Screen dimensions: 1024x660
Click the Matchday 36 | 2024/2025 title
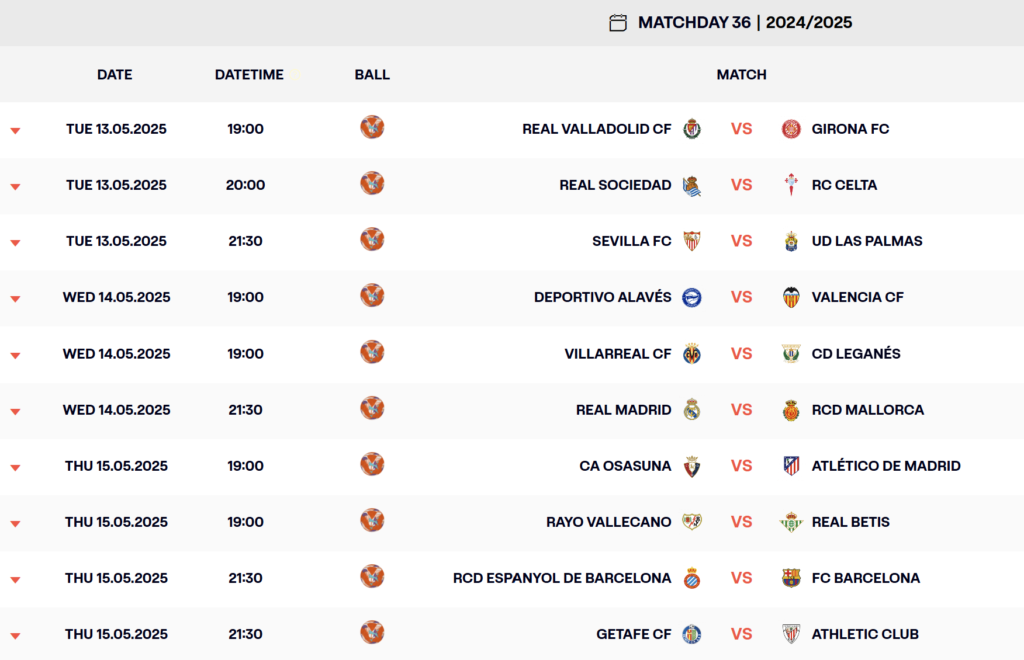(744, 22)
